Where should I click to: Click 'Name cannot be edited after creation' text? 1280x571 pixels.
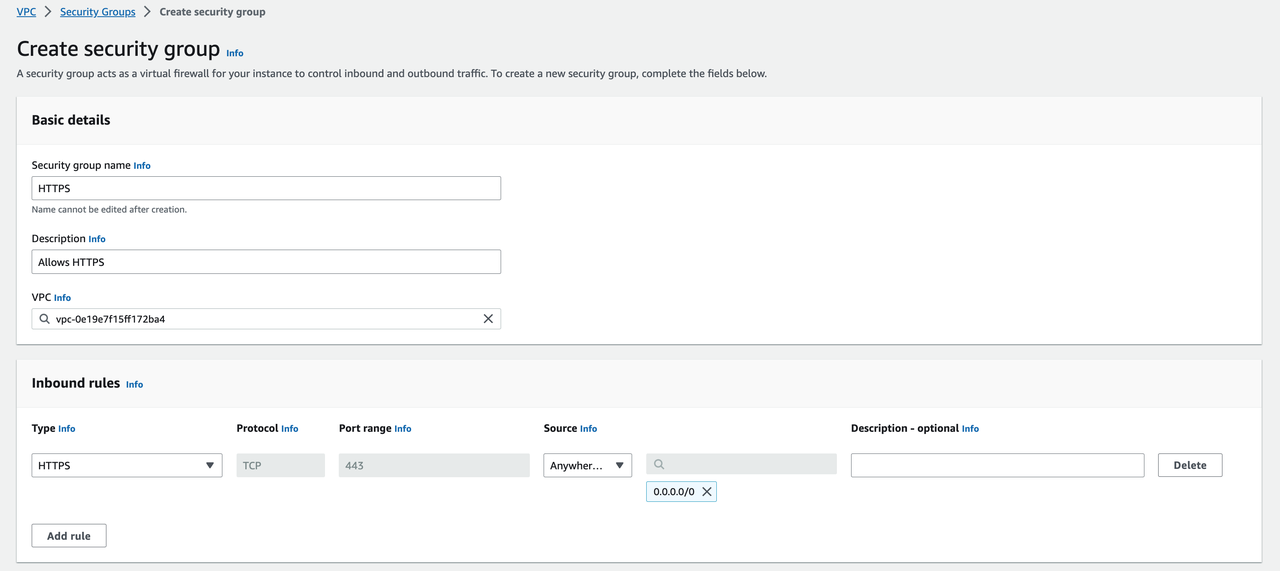click(109, 210)
